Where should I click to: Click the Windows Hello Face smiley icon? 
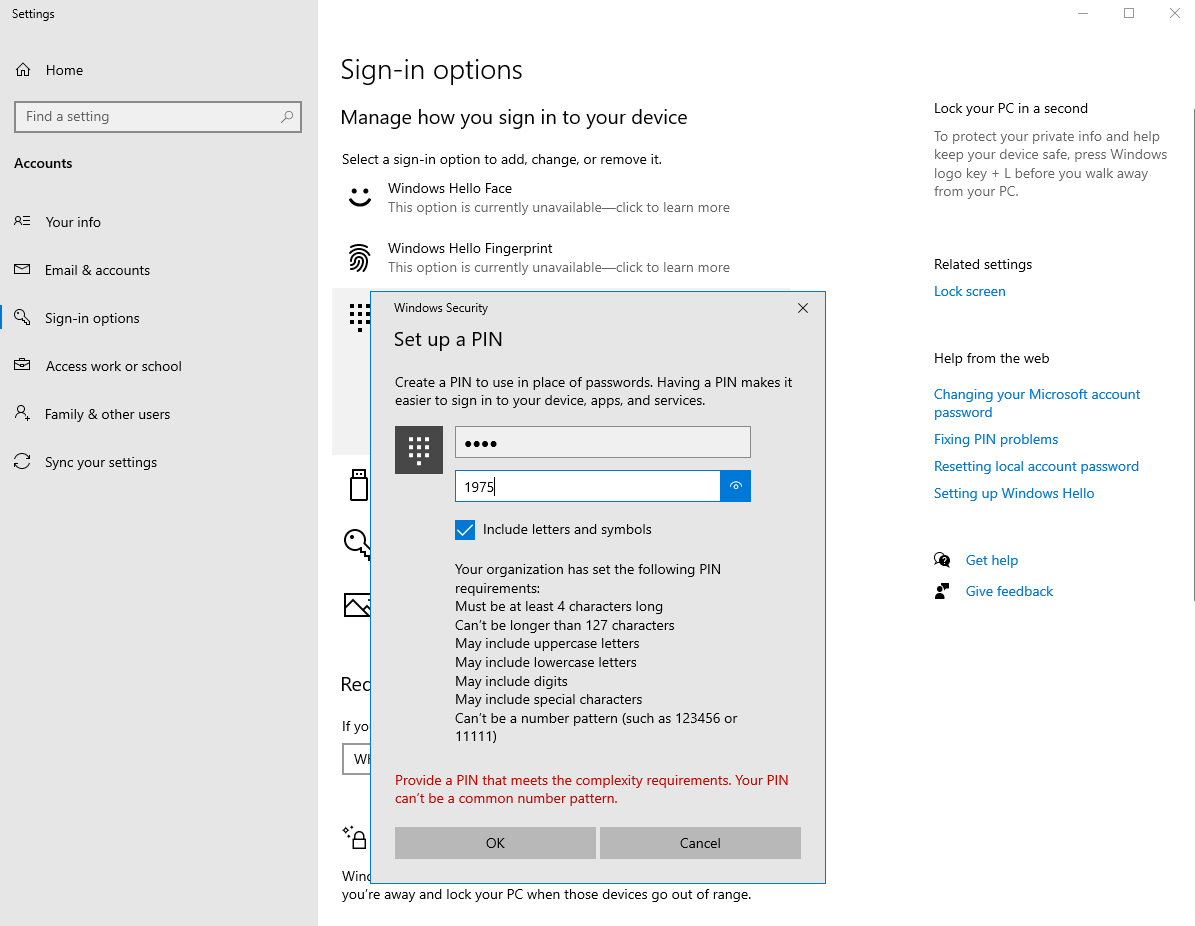(x=359, y=197)
